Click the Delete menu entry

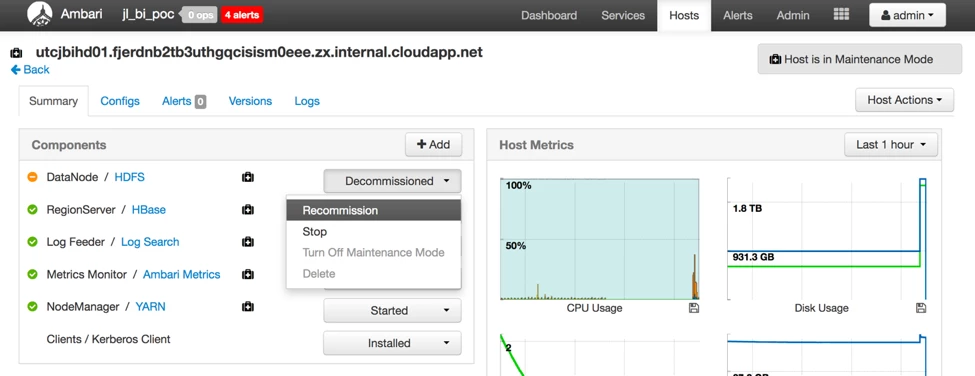(374, 274)
